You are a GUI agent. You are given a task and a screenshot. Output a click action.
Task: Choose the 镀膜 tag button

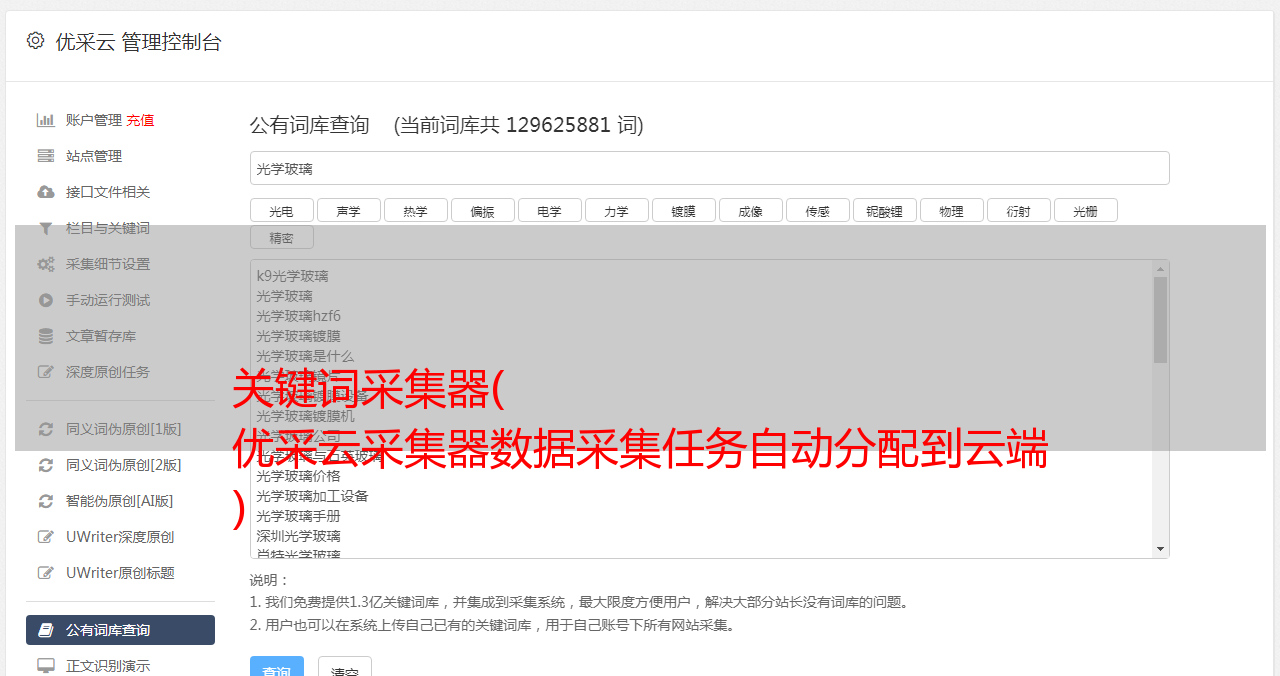coord(683,210)
